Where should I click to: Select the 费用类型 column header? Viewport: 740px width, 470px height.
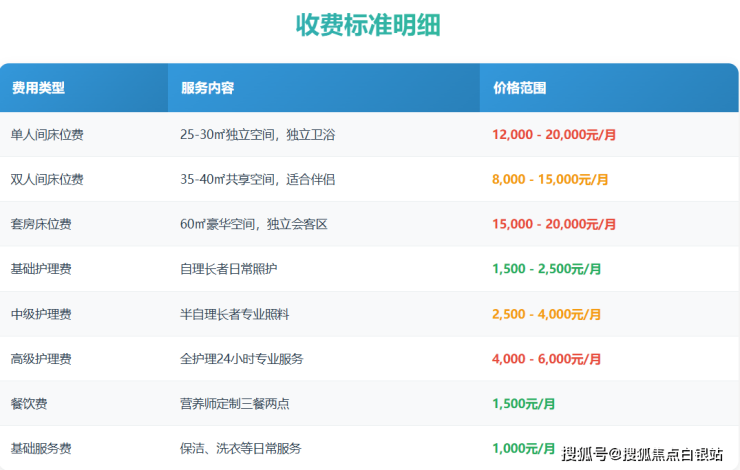[x=38, y=88]
